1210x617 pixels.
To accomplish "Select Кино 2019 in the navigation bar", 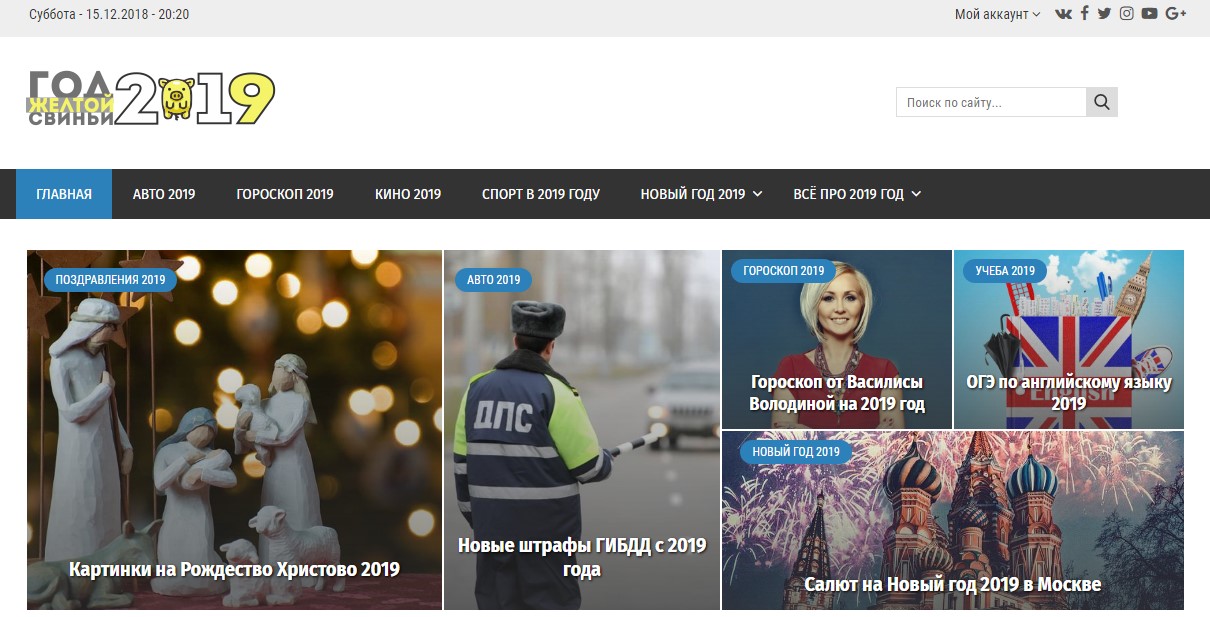I will point(408,194).
